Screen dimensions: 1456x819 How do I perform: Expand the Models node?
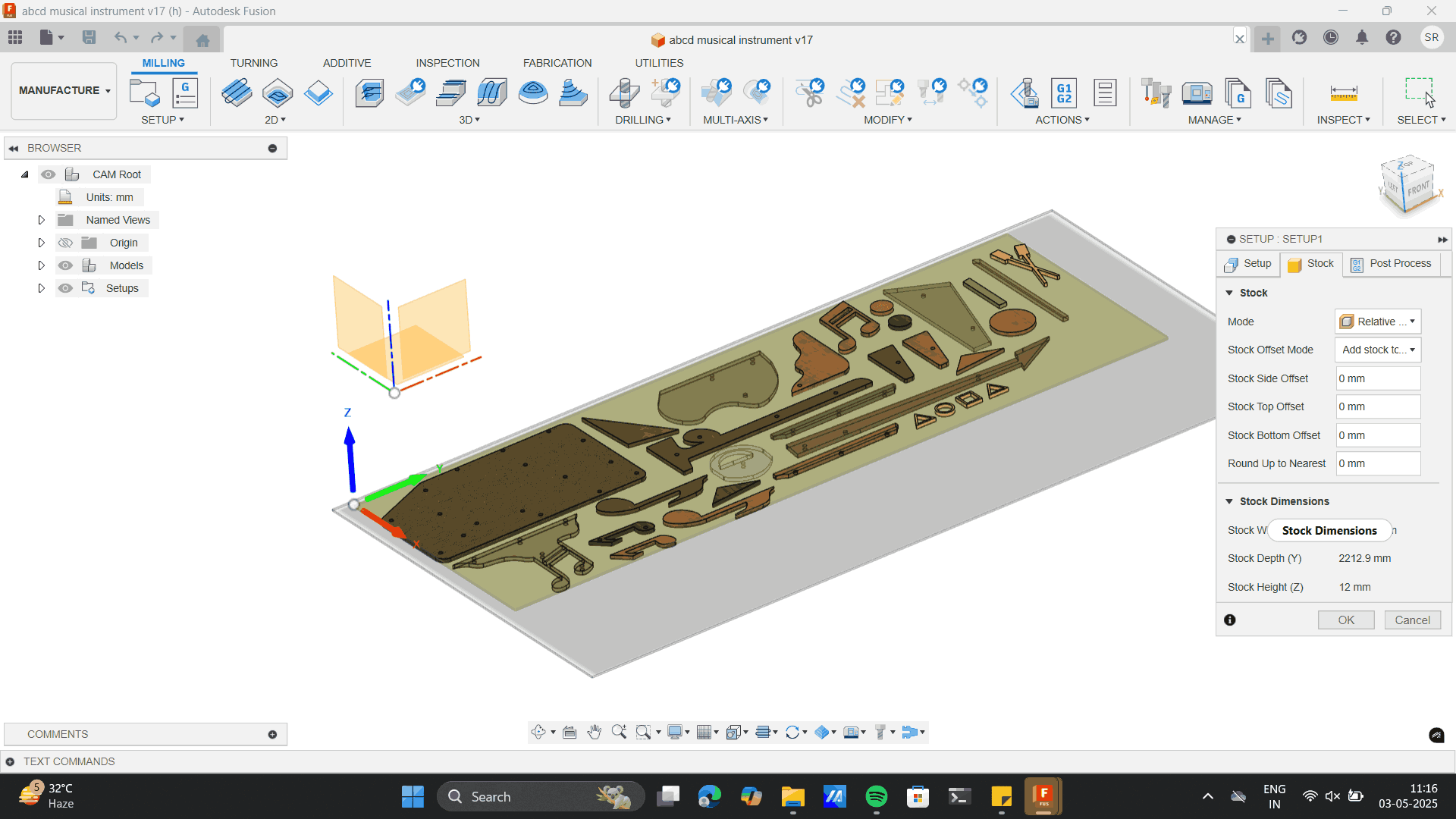42,265
